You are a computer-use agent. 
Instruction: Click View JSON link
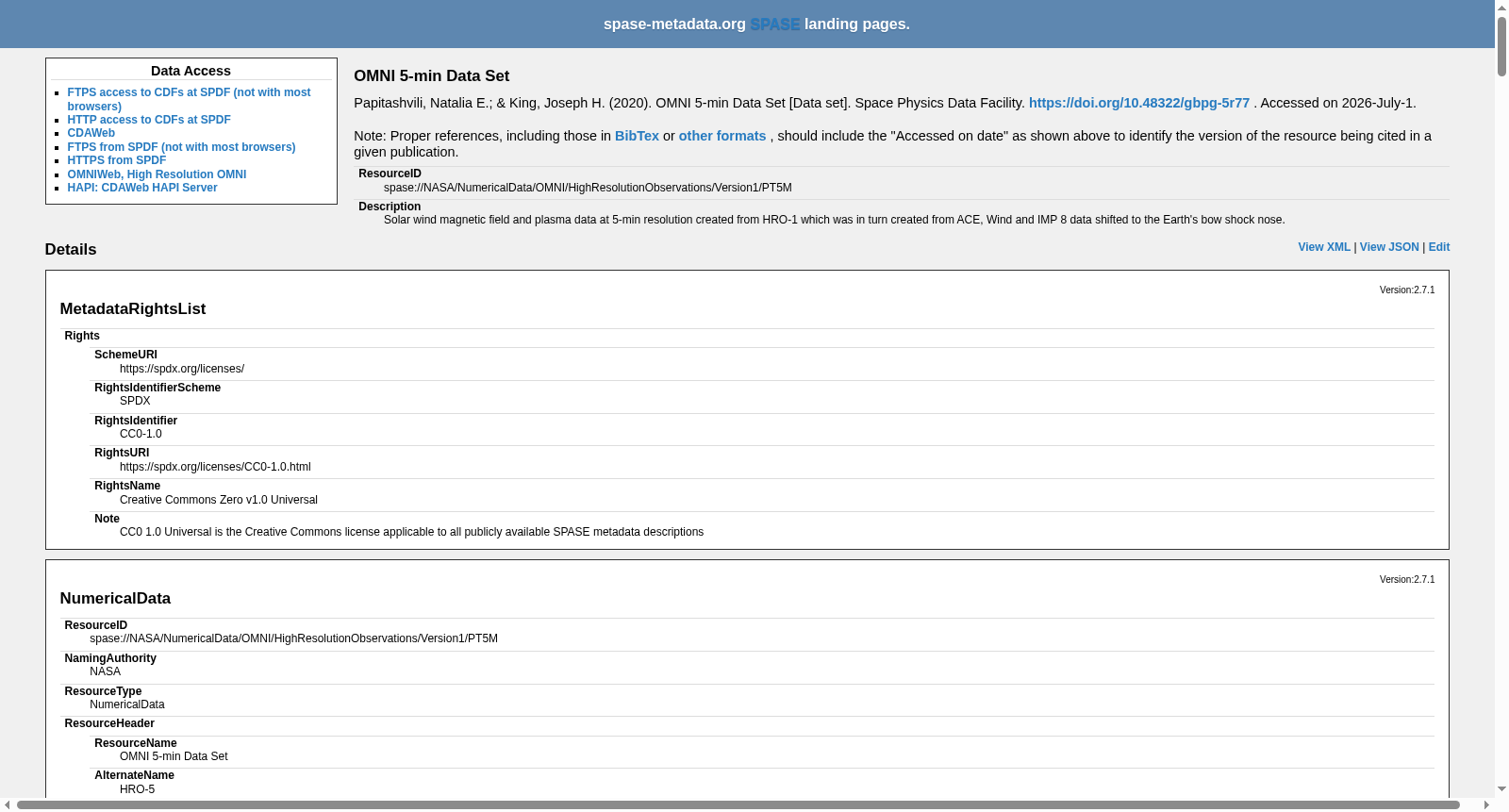point(1389,247)
